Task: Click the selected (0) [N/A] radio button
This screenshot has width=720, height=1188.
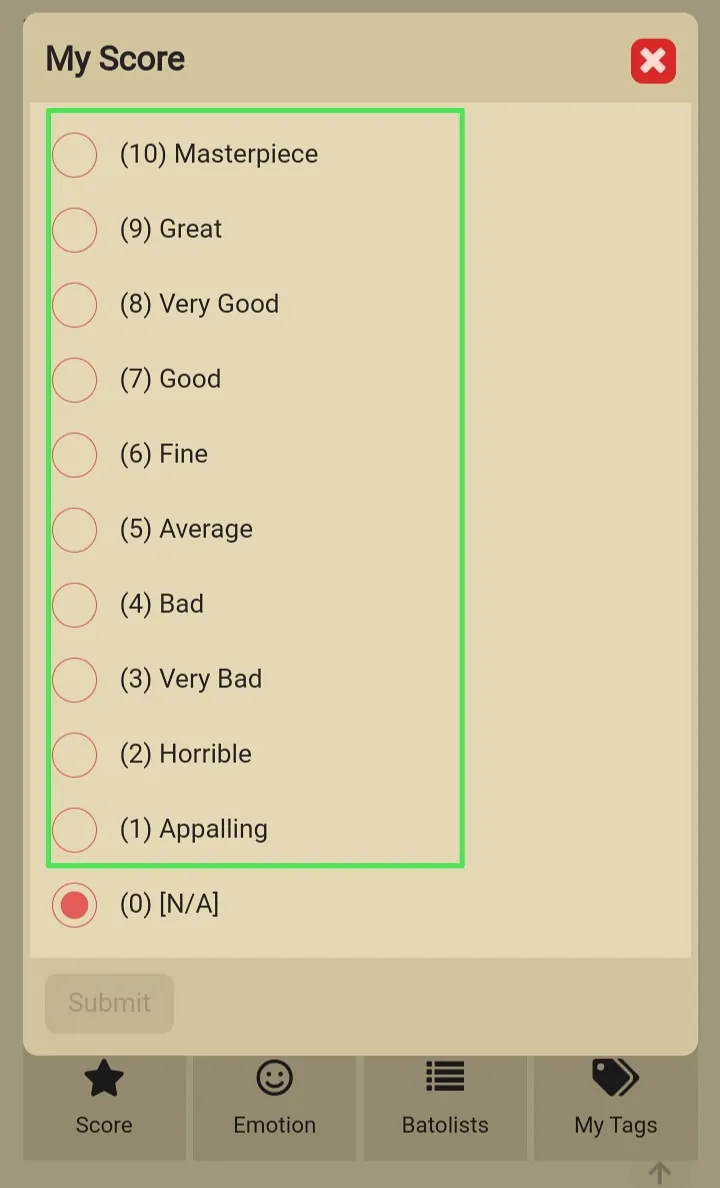Action: click(74, 905)
